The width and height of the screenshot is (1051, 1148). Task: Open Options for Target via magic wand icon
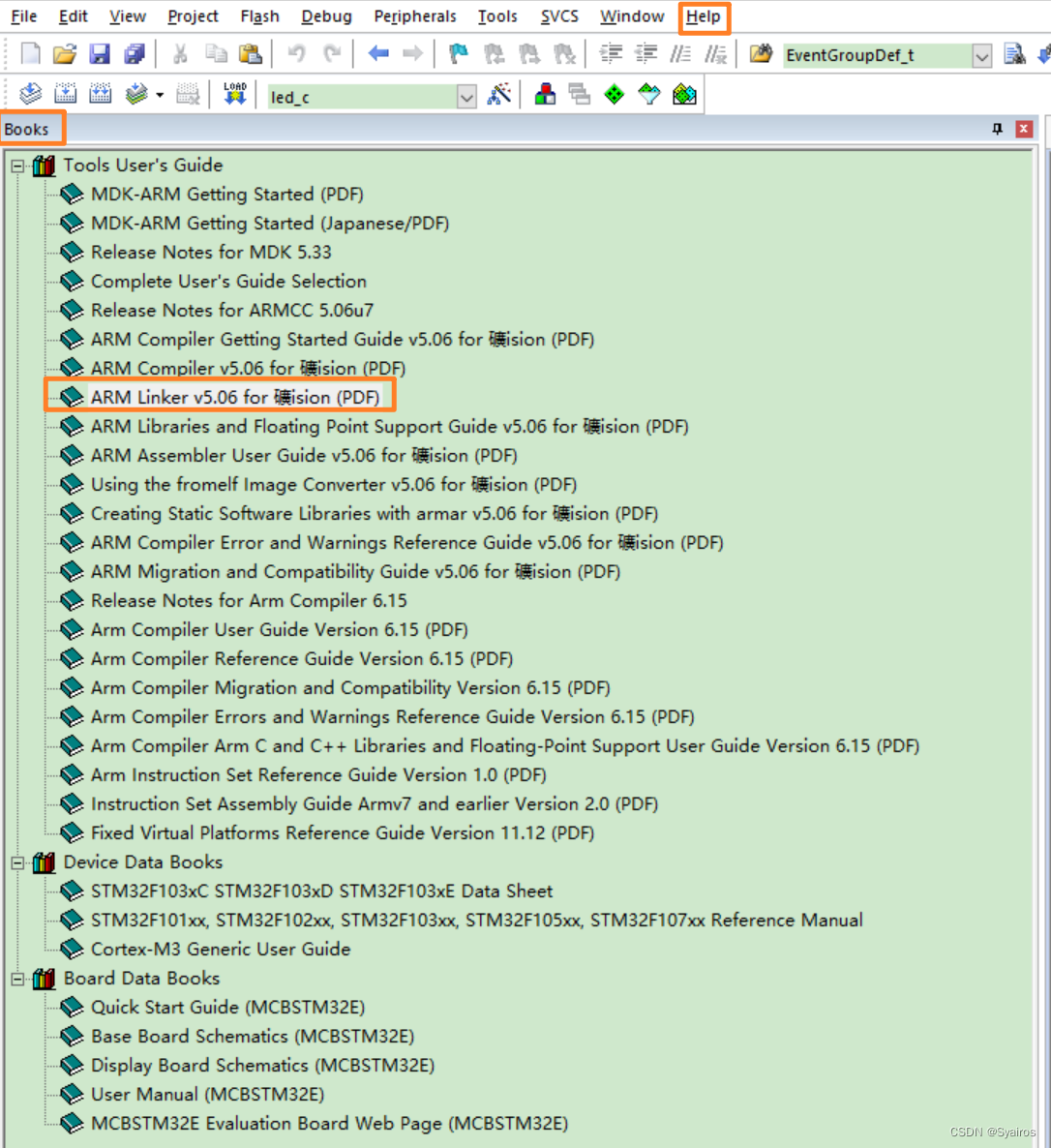[x=498, y=94]
